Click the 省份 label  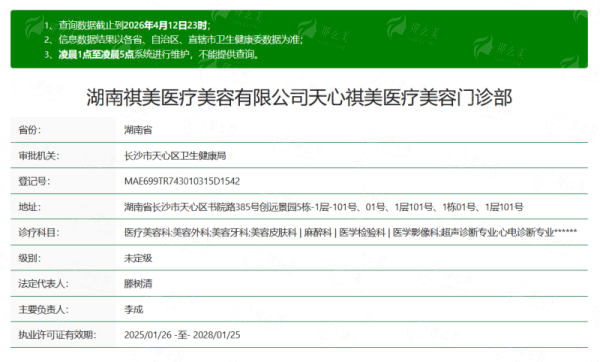click(x=29, y=130)
